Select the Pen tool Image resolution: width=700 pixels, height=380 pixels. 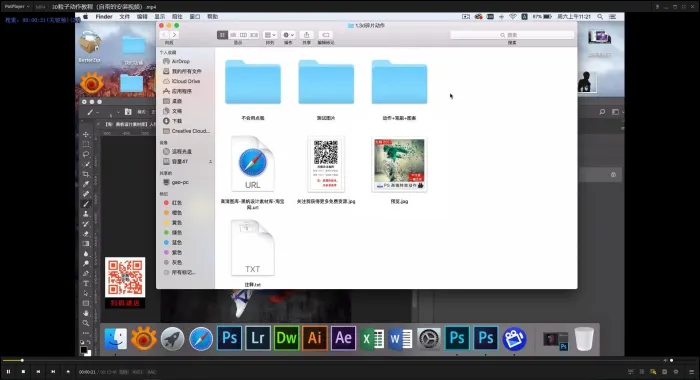point(86,273)
